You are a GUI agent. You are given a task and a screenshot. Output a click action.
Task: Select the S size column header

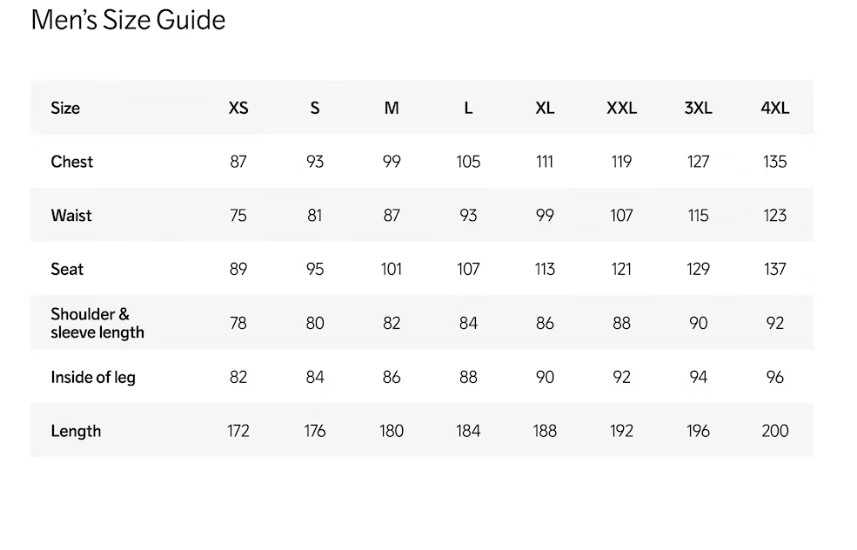(x=315, y=108)
